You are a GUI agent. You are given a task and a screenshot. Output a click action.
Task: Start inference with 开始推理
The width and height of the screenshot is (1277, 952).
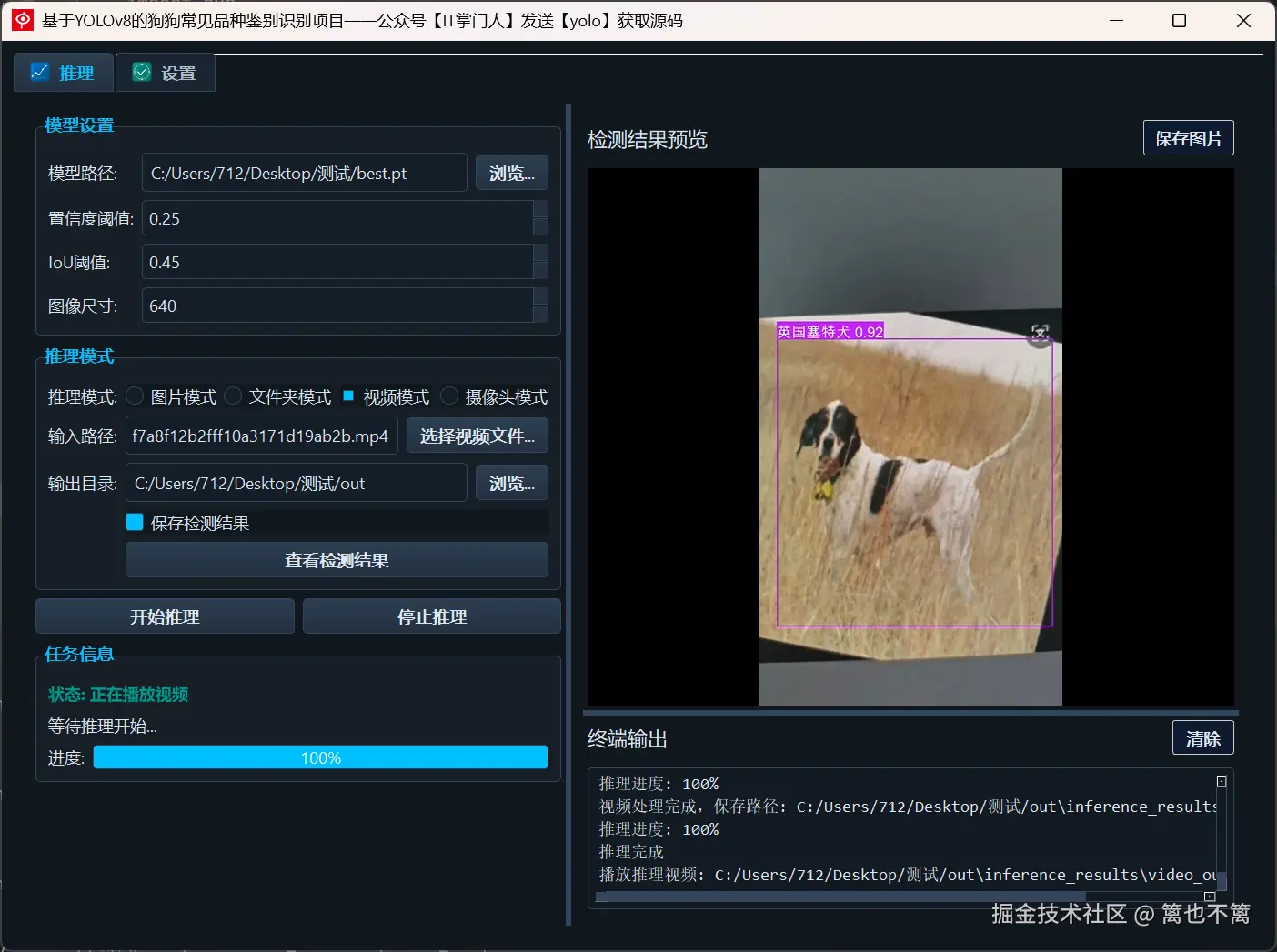pos(165,616)
